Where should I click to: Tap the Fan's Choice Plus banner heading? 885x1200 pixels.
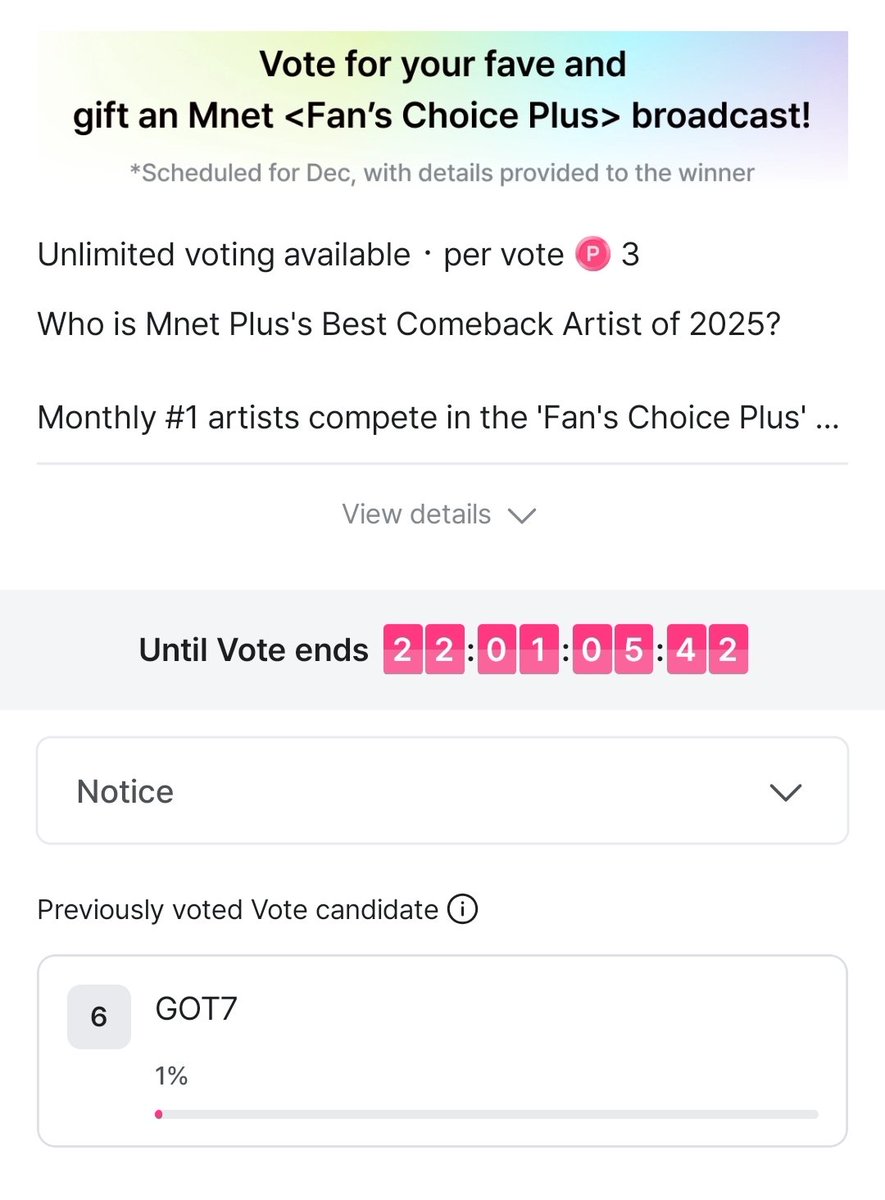442,90
